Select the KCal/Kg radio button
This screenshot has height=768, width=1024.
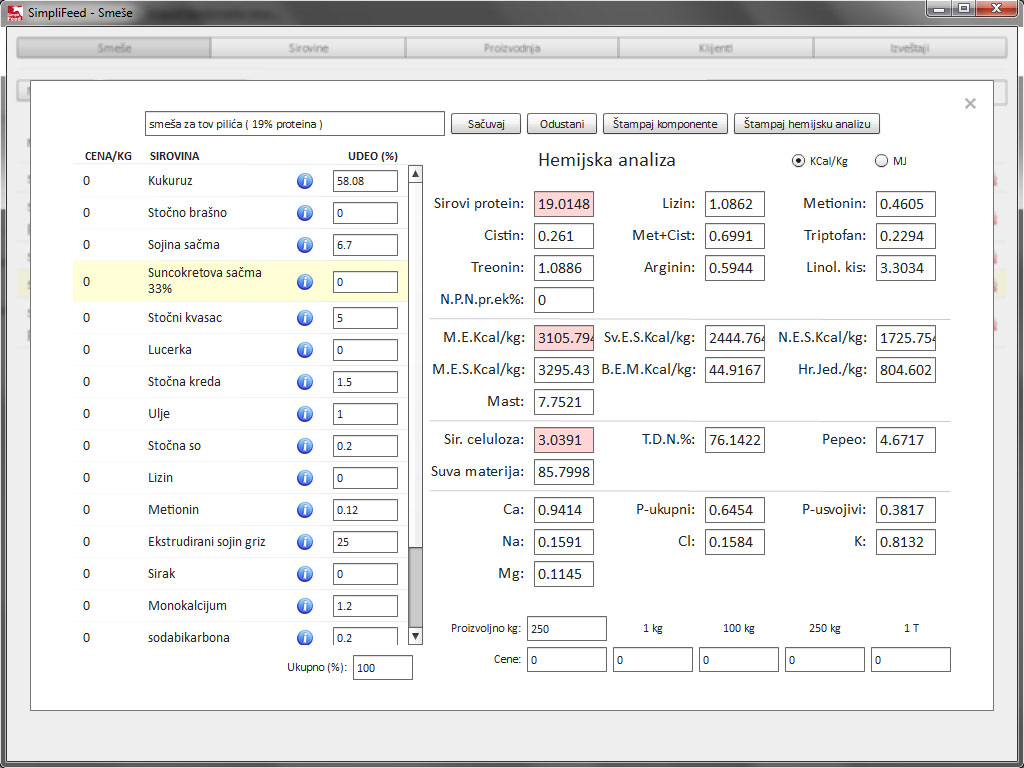[797, 161]
